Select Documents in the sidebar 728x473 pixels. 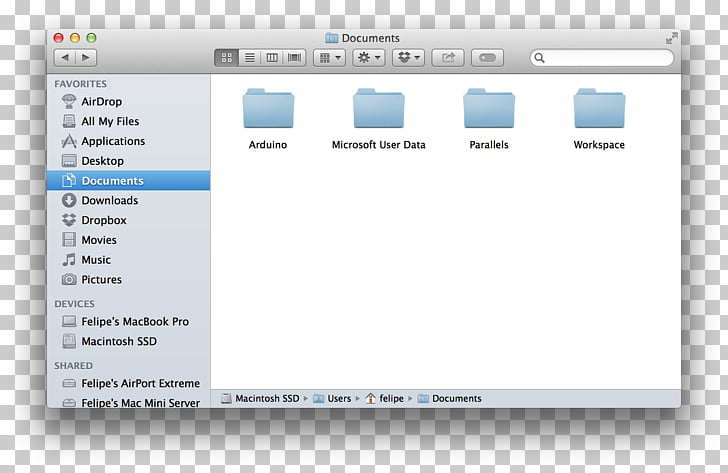click(x=129, y=181)
